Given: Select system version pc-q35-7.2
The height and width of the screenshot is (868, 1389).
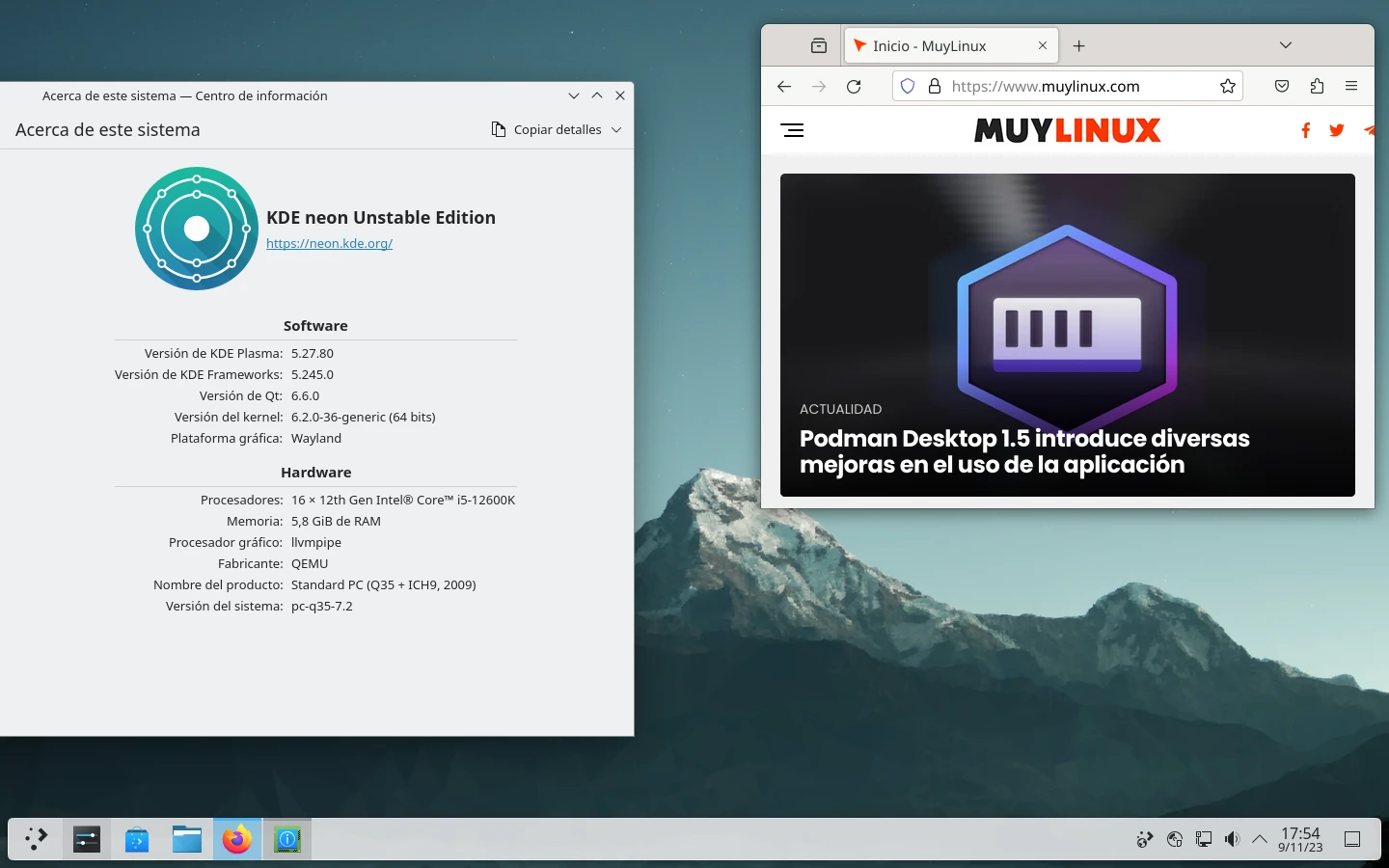Looking at the screenshot, I should coord(322,606).
